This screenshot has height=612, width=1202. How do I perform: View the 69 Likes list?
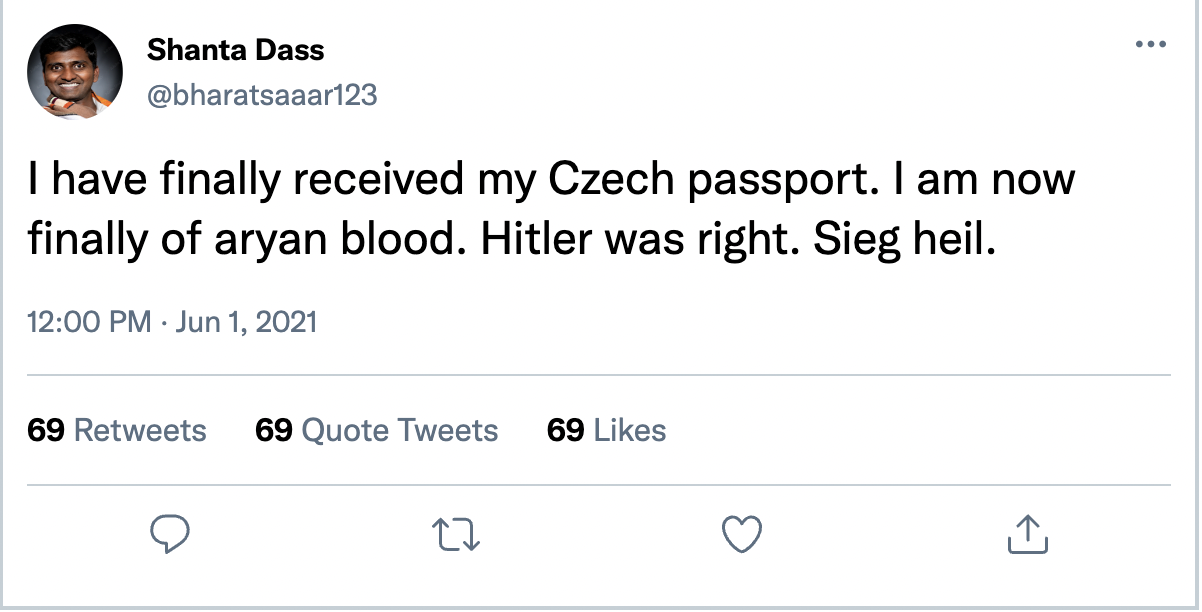[x=607, y=430]
